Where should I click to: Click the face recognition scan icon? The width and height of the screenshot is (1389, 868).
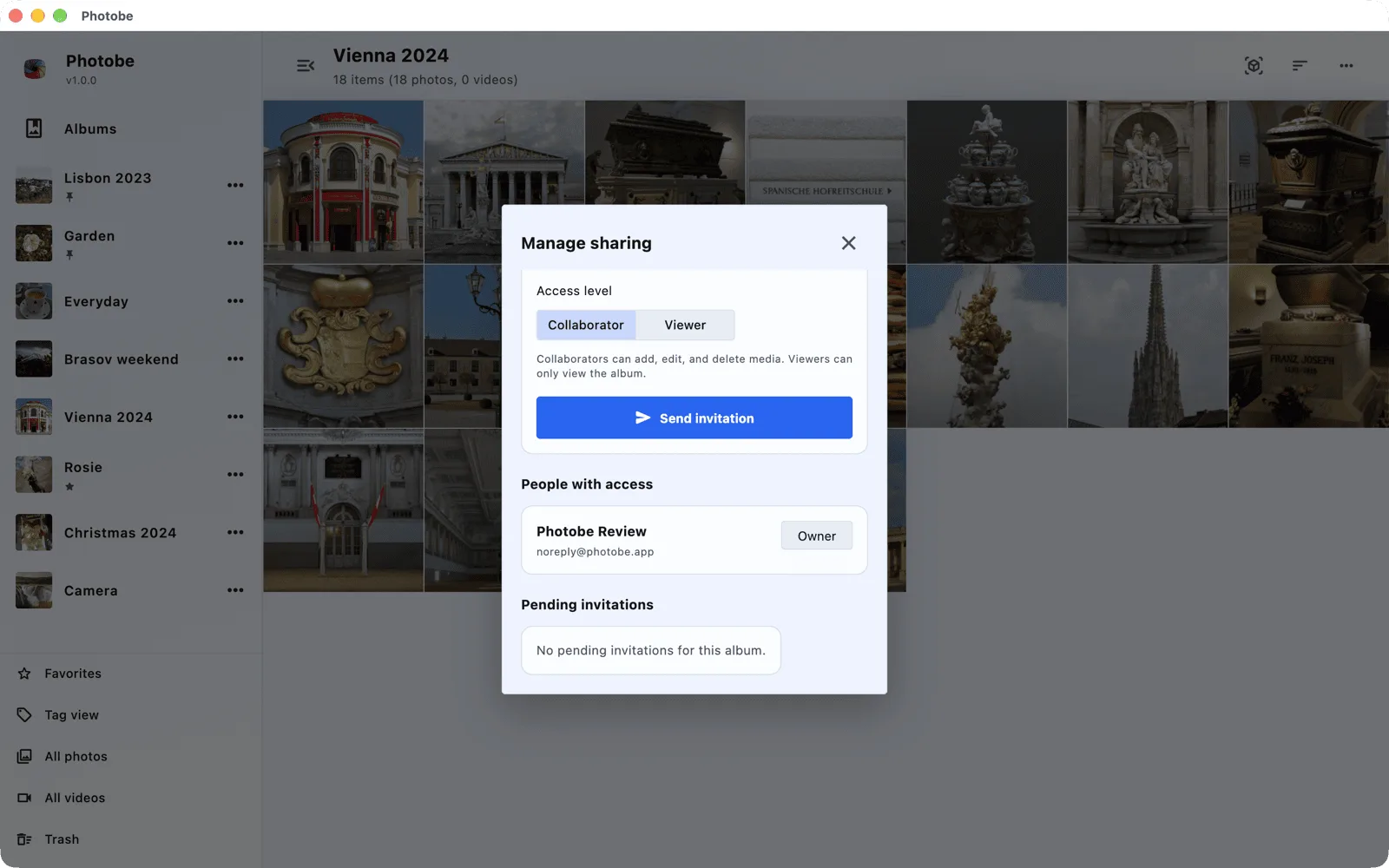[1254, 66]
